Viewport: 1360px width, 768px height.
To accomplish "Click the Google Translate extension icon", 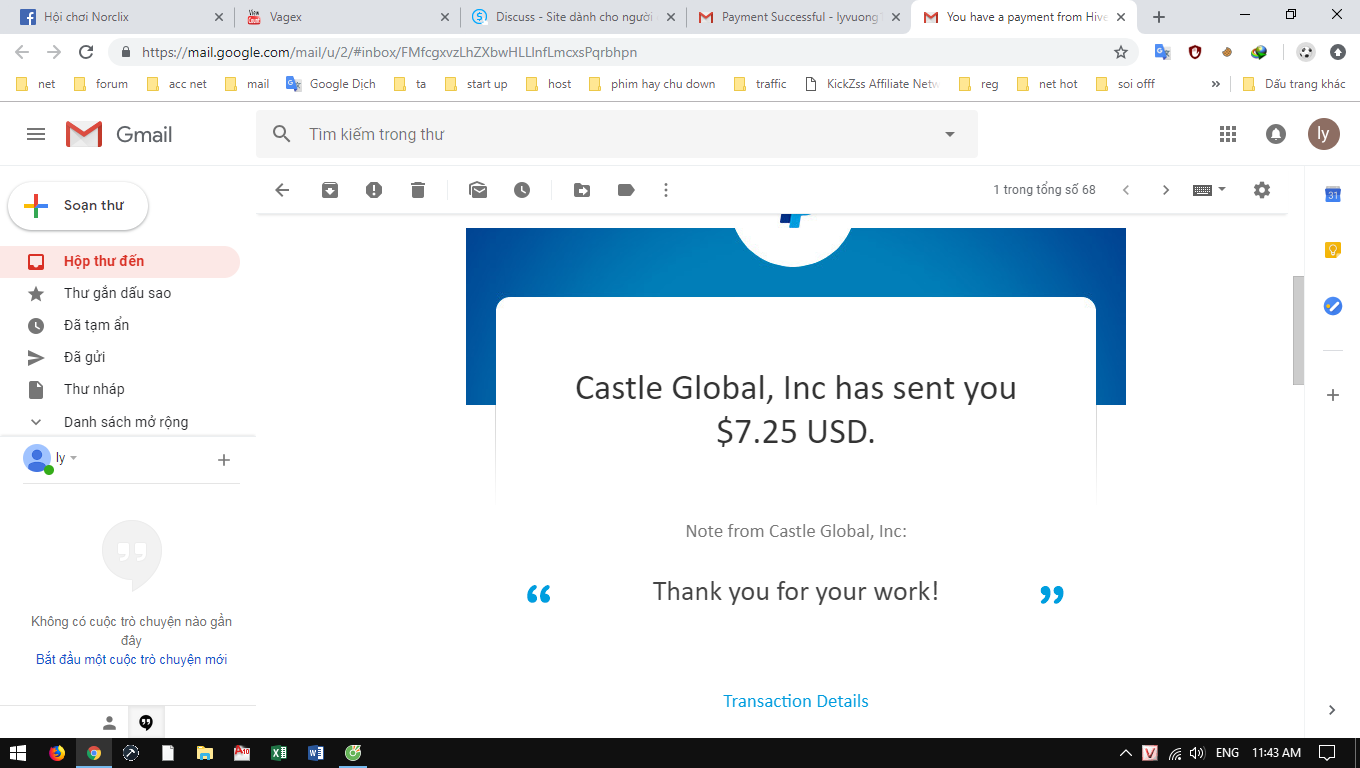I will (1162, 52).
